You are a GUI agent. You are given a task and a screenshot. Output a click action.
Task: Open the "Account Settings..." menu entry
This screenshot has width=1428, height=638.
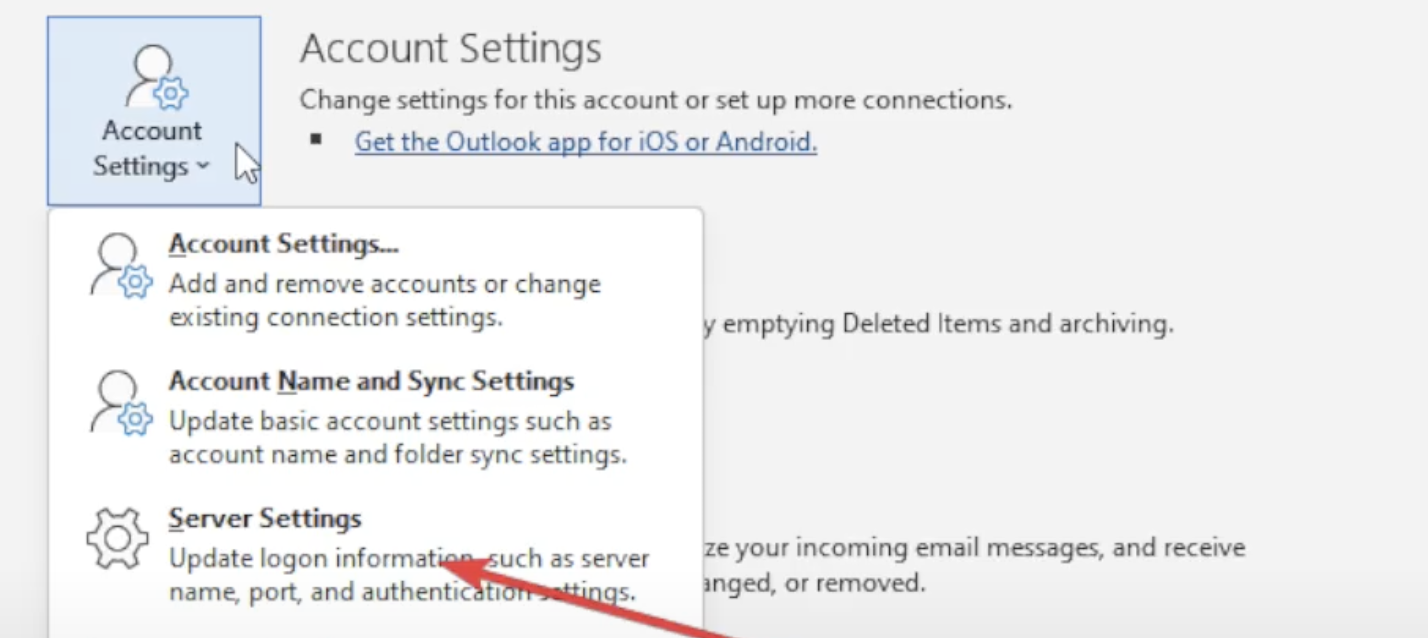click(375, 280)
